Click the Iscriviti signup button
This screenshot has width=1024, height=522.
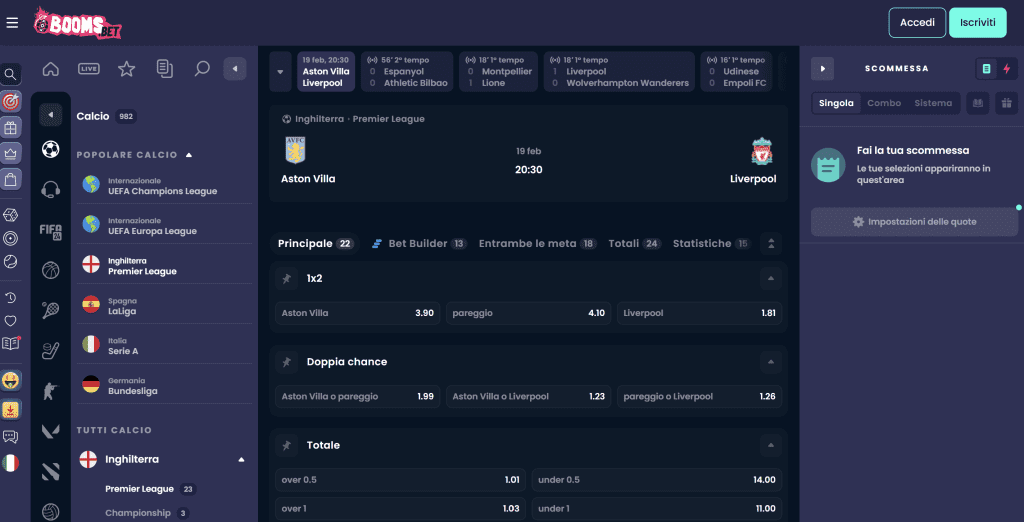point(978,23)
